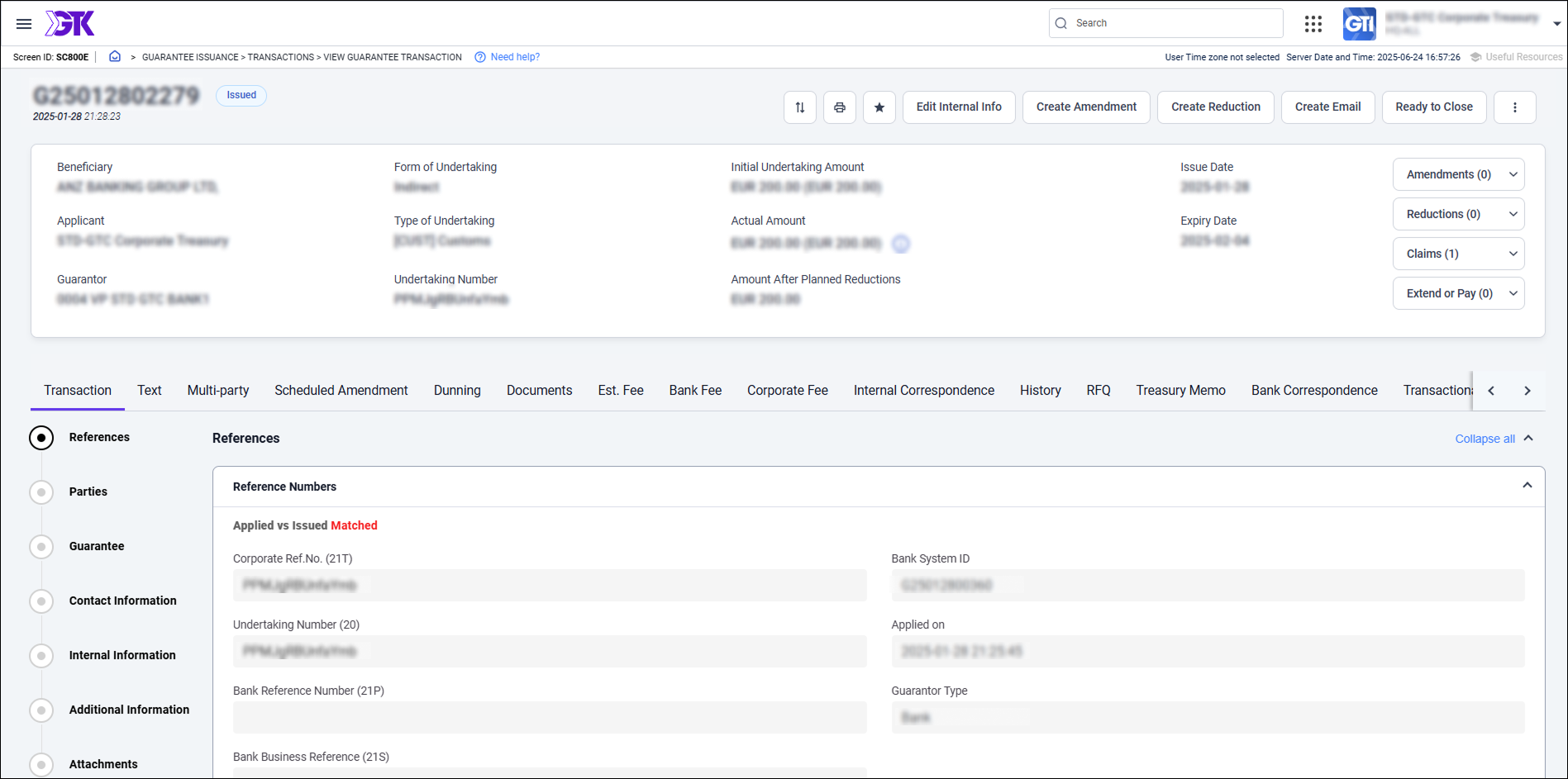Click the search magnifier icon

1061,23
